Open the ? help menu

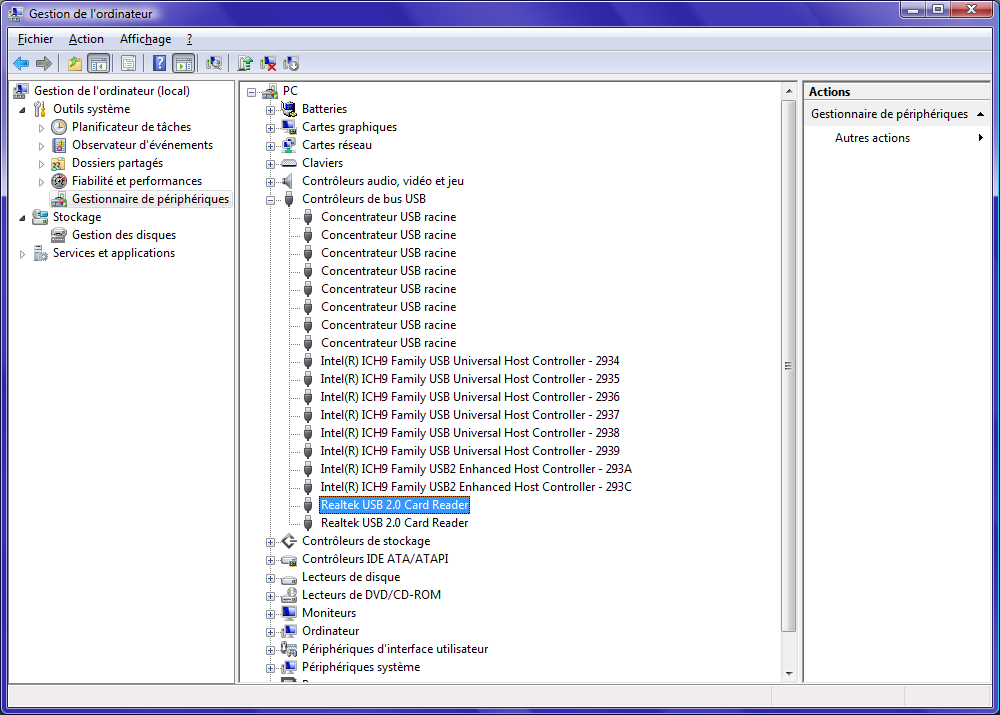(x=189, y=39)
